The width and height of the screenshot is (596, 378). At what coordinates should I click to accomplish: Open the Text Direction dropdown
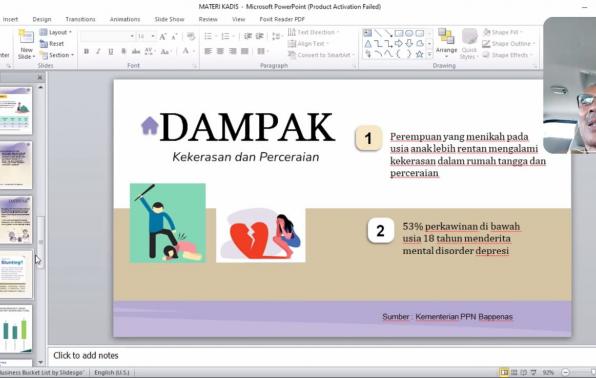[x=313, y=32]
